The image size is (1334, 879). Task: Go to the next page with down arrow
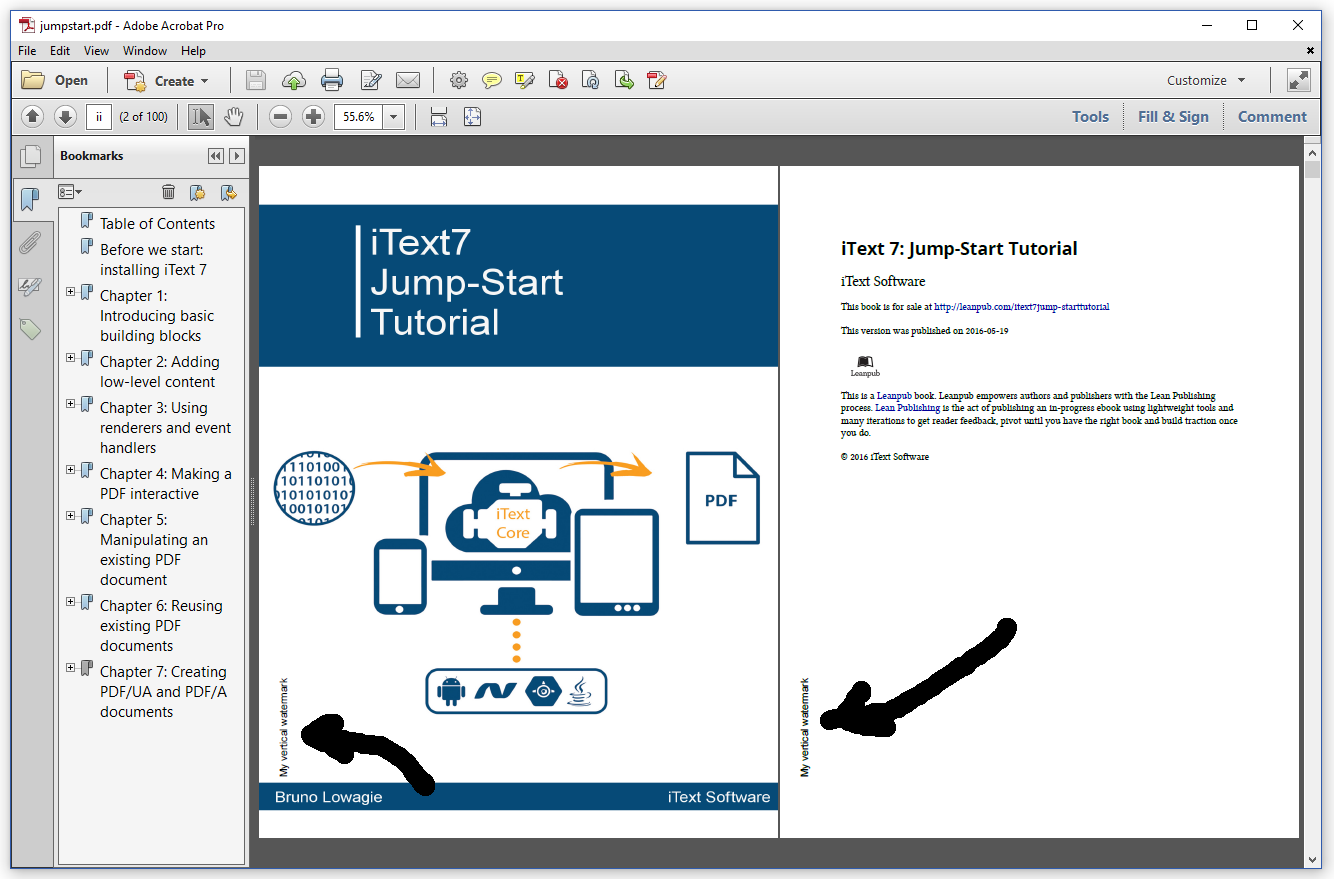pyautogui.click(x=66, y=117)
